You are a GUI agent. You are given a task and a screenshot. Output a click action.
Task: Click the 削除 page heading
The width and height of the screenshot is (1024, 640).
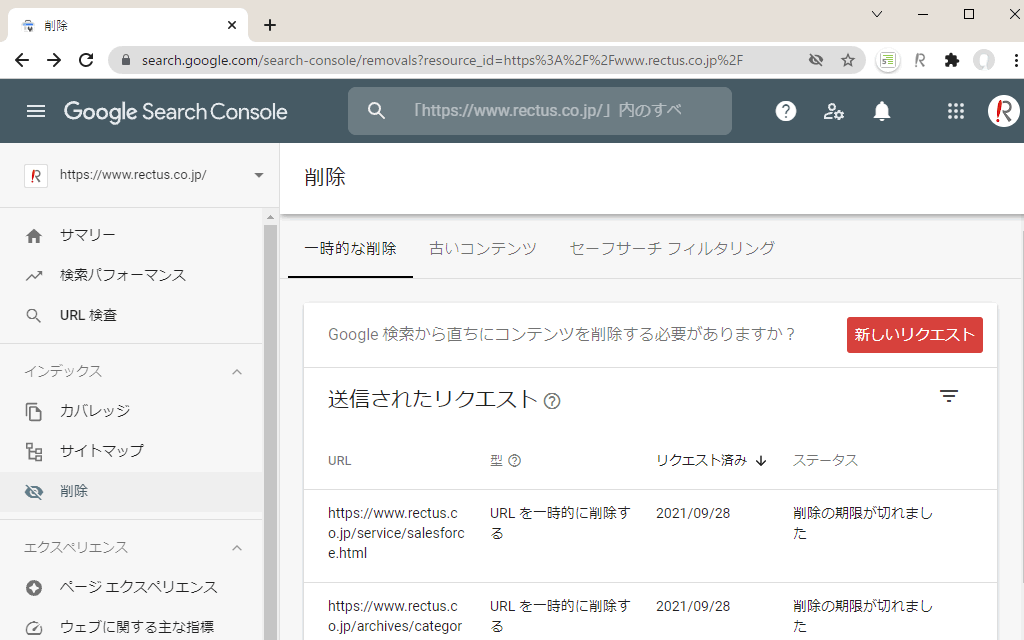coord(325,177)
